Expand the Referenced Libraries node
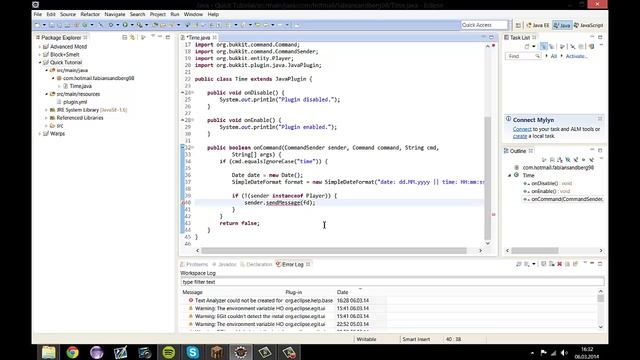Viewport: 640px width, 360px height. coord(47,118)
